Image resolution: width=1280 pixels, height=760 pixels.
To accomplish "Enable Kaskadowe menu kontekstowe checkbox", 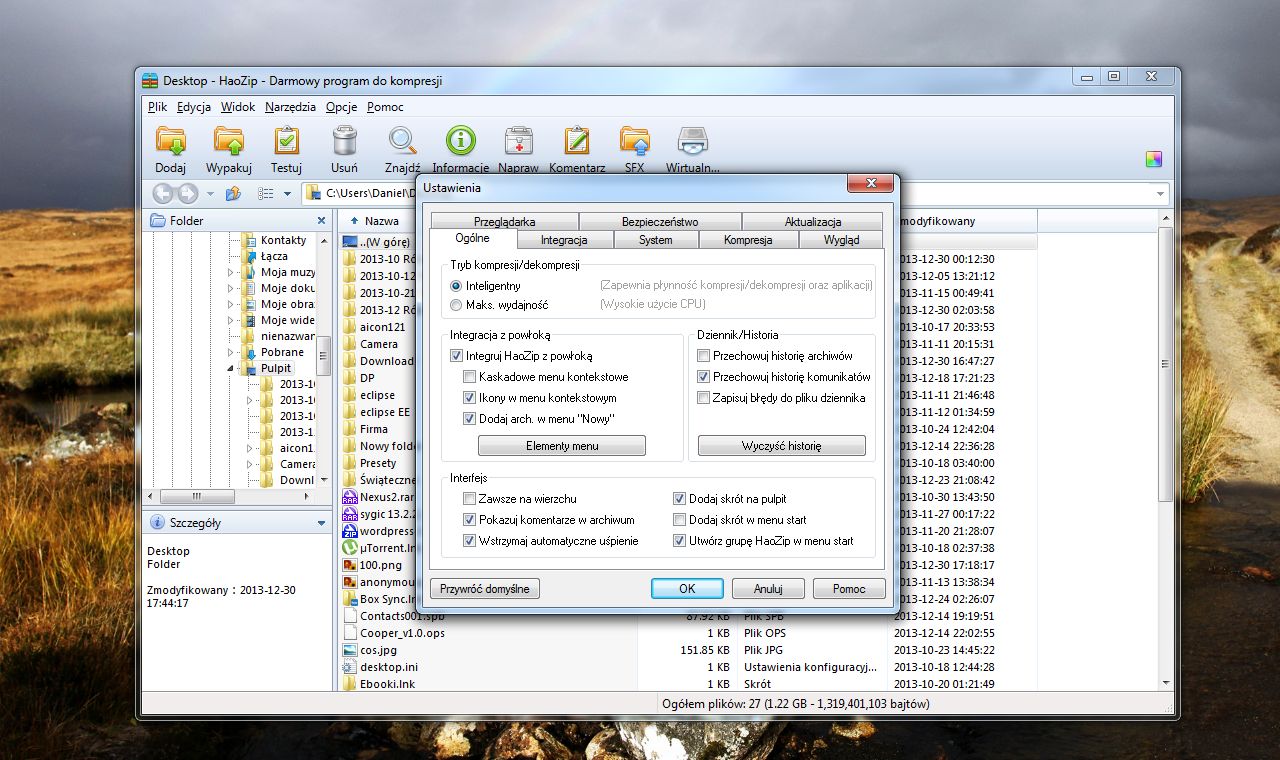I will point(470,377).
